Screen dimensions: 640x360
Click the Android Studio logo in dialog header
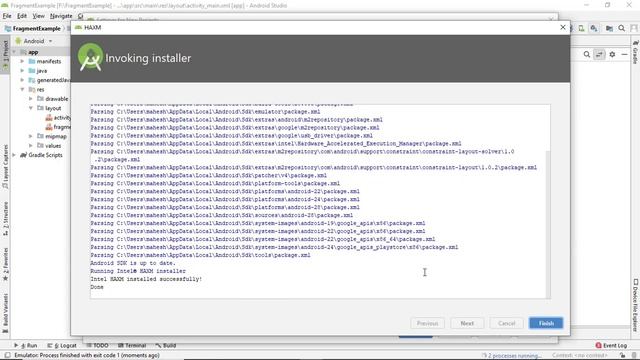[90, 57]
